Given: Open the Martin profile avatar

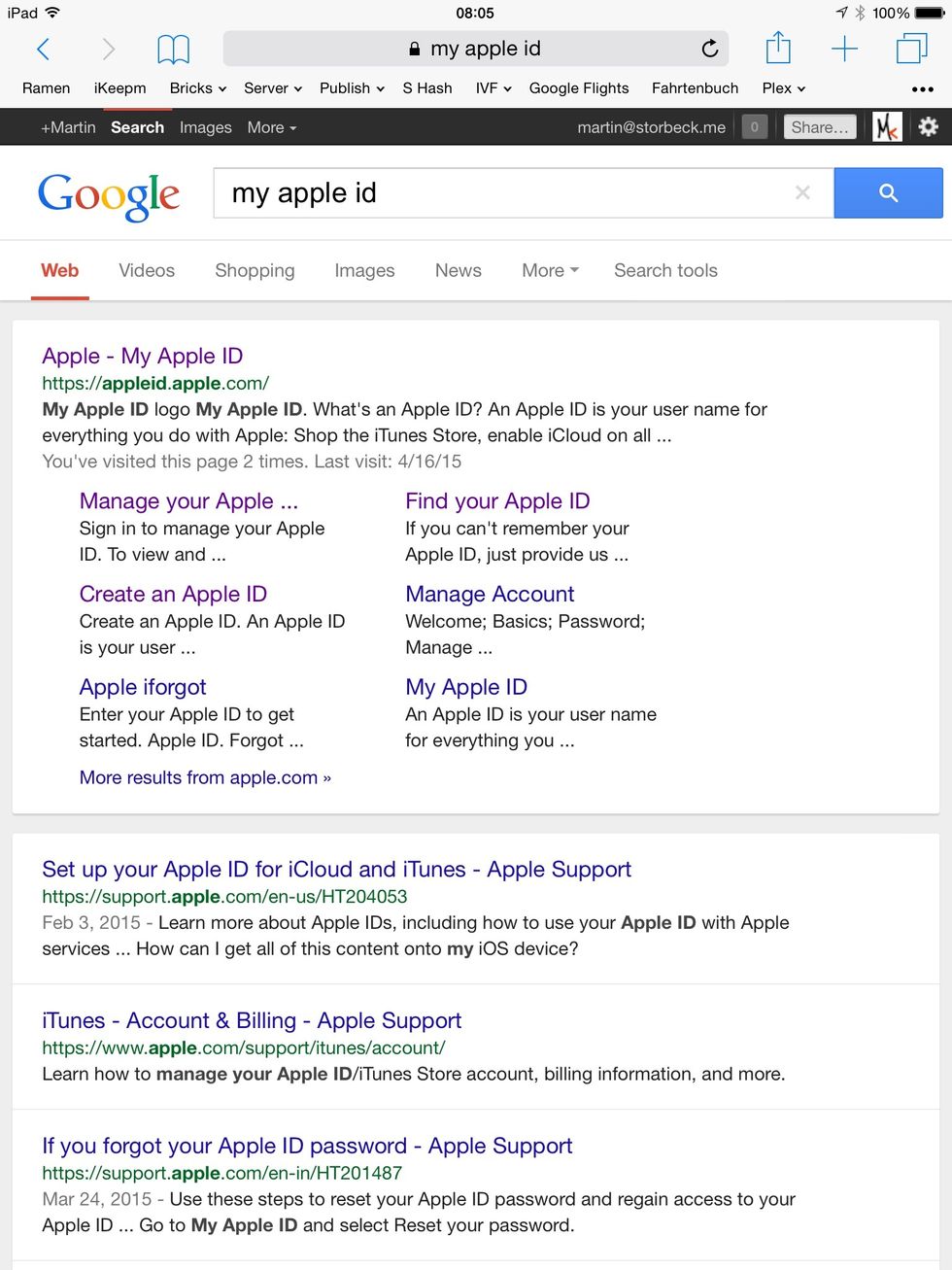Looking at the screenshot, I should (887, 126).
